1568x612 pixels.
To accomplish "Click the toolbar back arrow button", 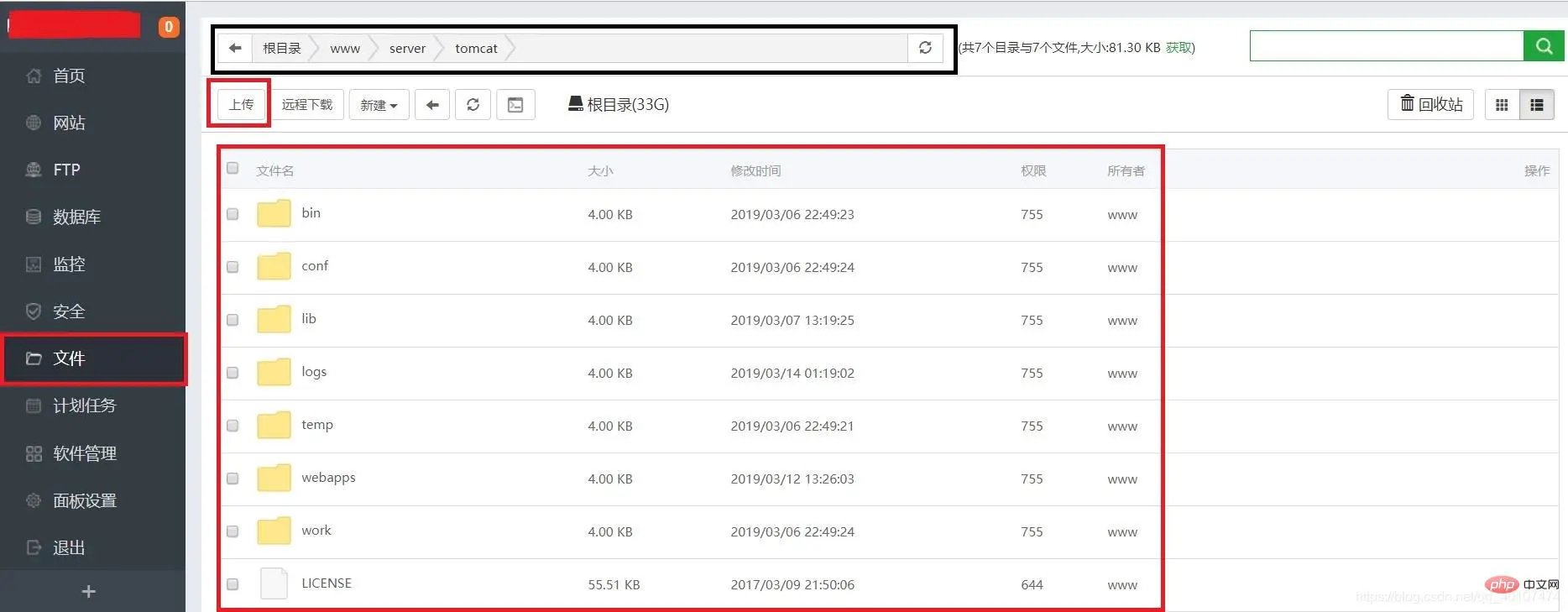I will [x=432, y=105].
